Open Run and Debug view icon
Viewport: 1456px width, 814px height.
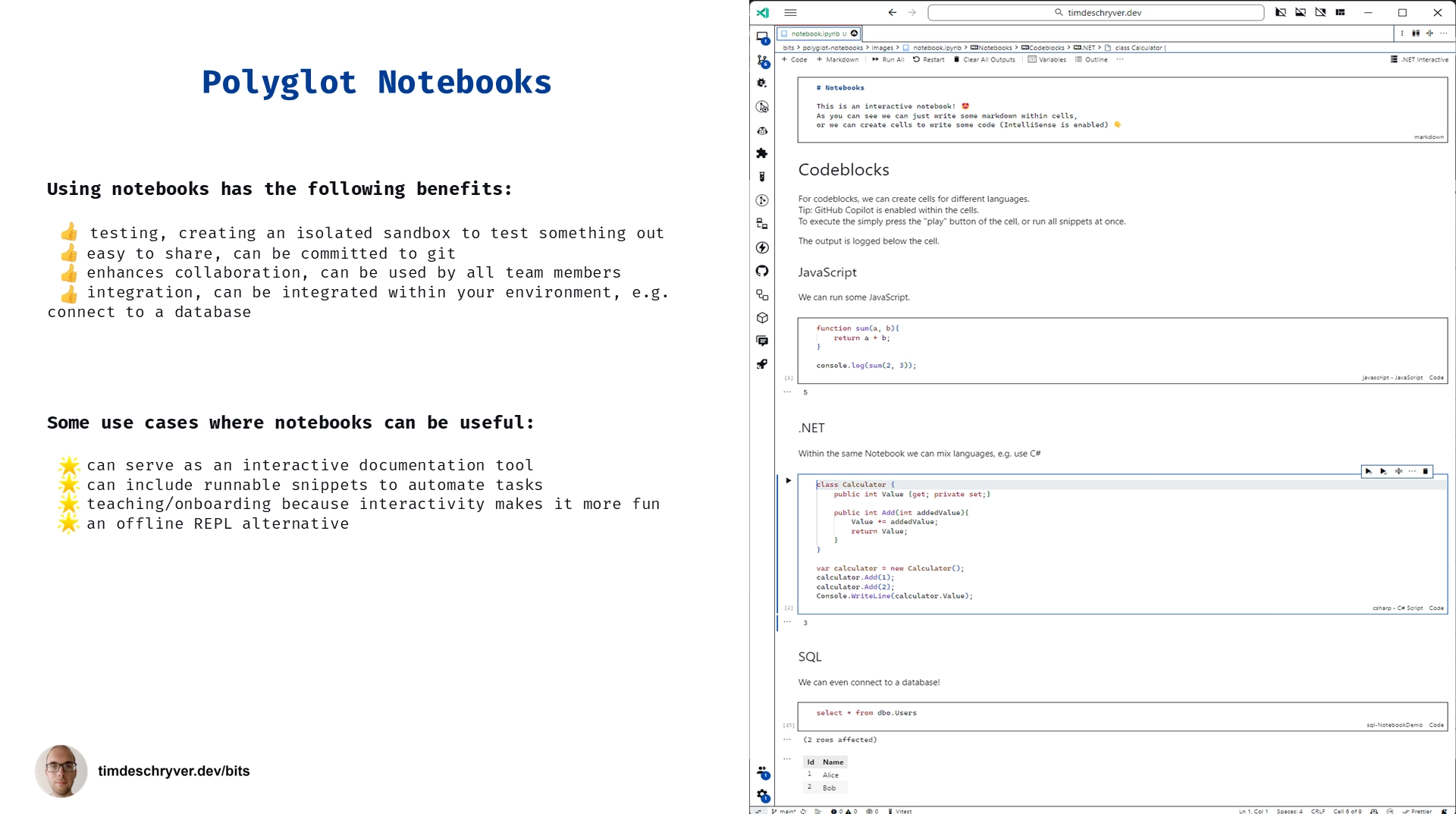pos(762,83)
